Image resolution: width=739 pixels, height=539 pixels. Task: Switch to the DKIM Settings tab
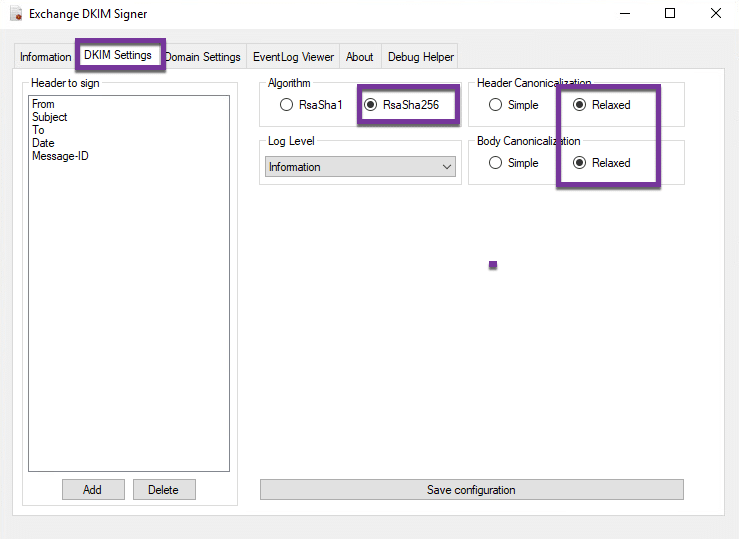coord(118,55)
